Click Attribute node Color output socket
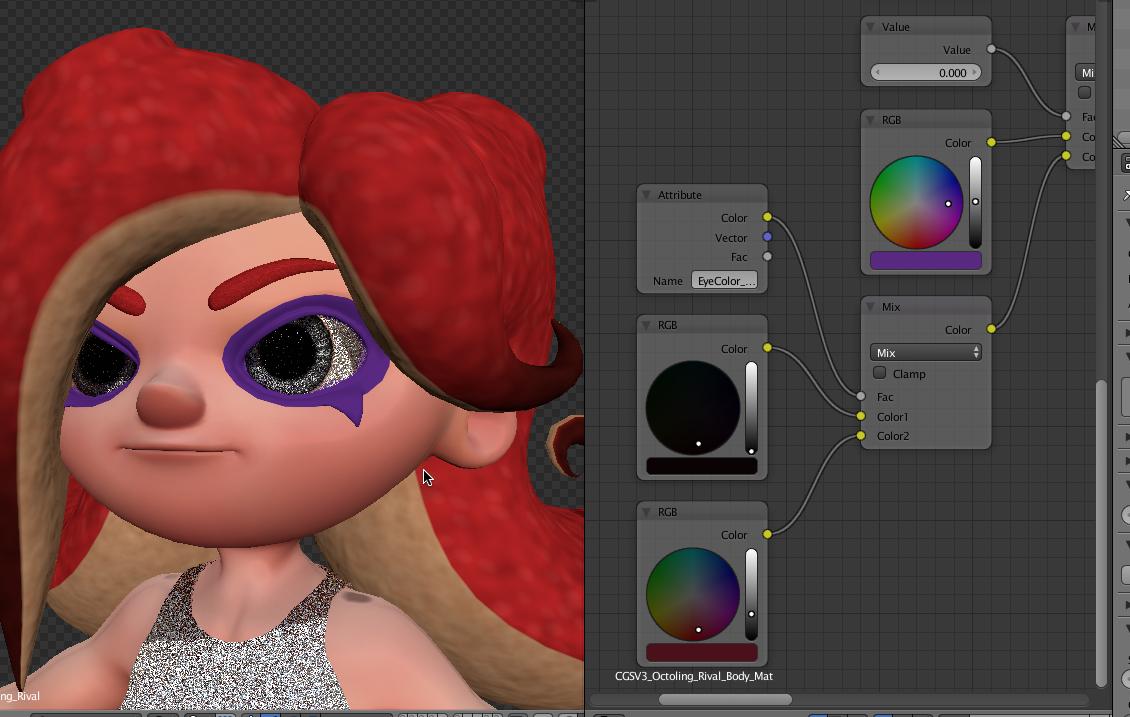 [x=768, y=217]
